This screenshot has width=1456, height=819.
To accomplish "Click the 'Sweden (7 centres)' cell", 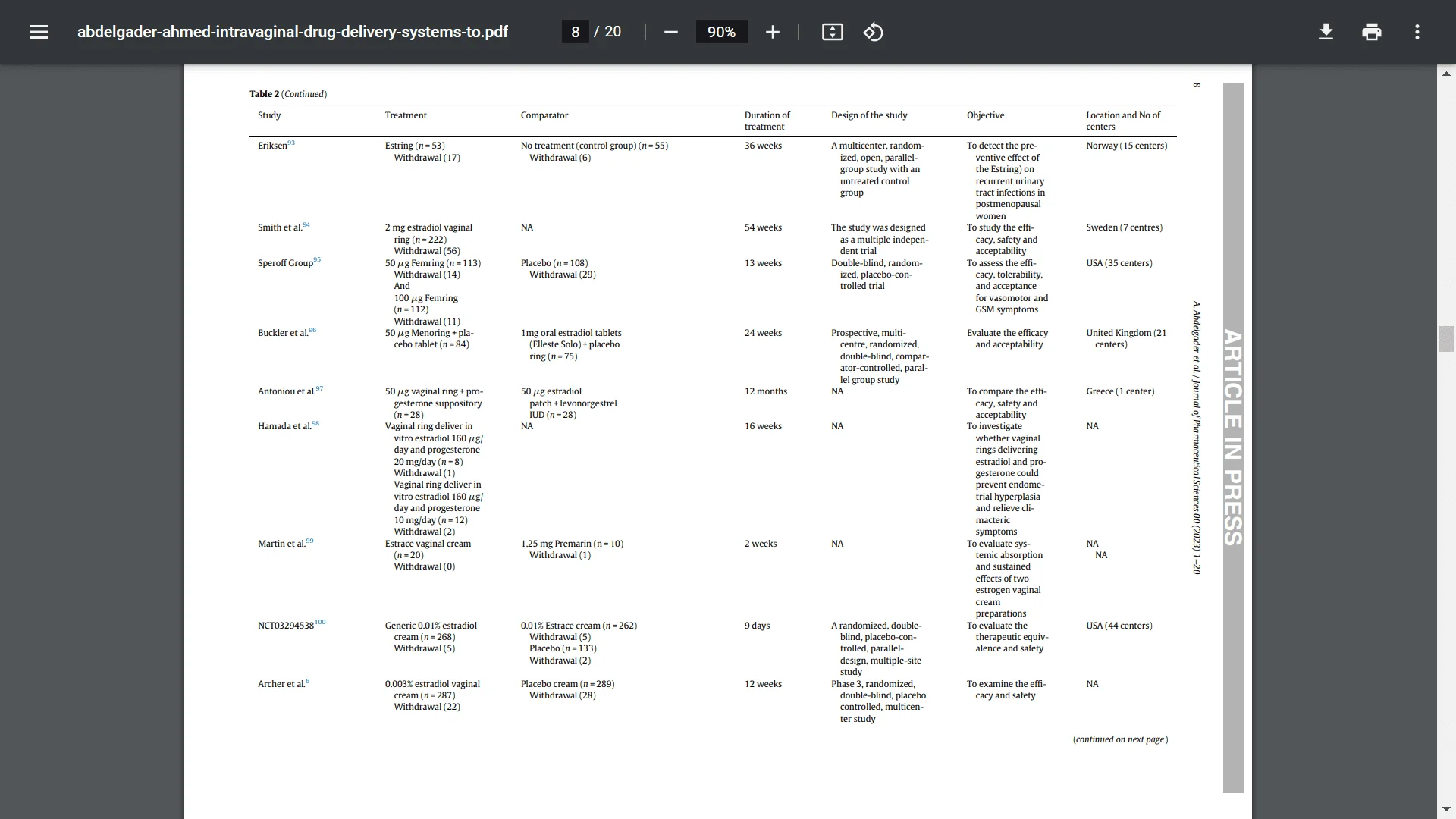I will (1124, 227).
